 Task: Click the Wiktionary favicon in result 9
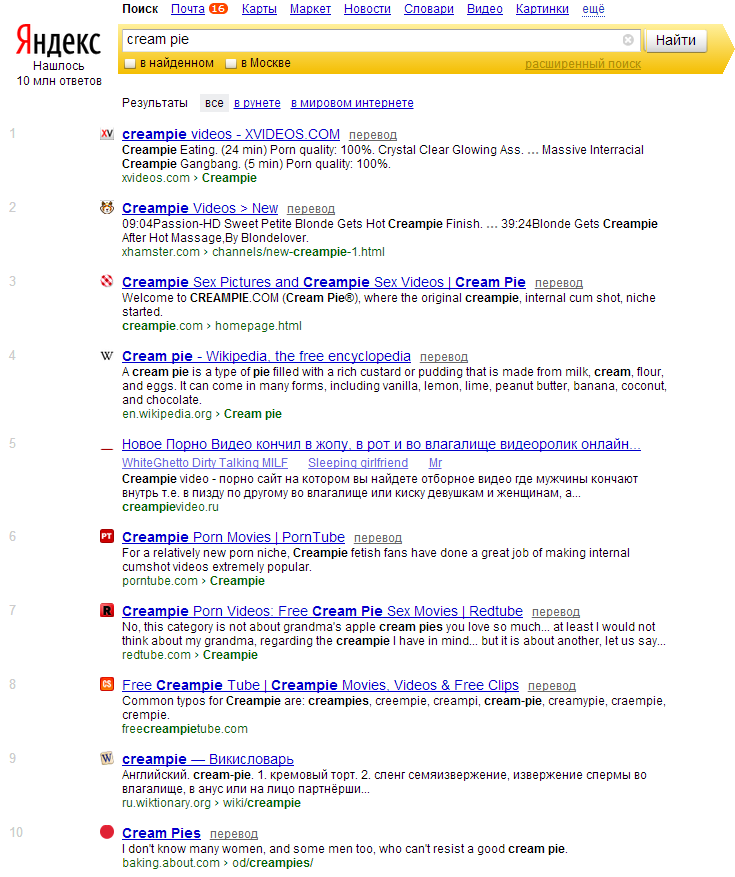coord(107,758)
